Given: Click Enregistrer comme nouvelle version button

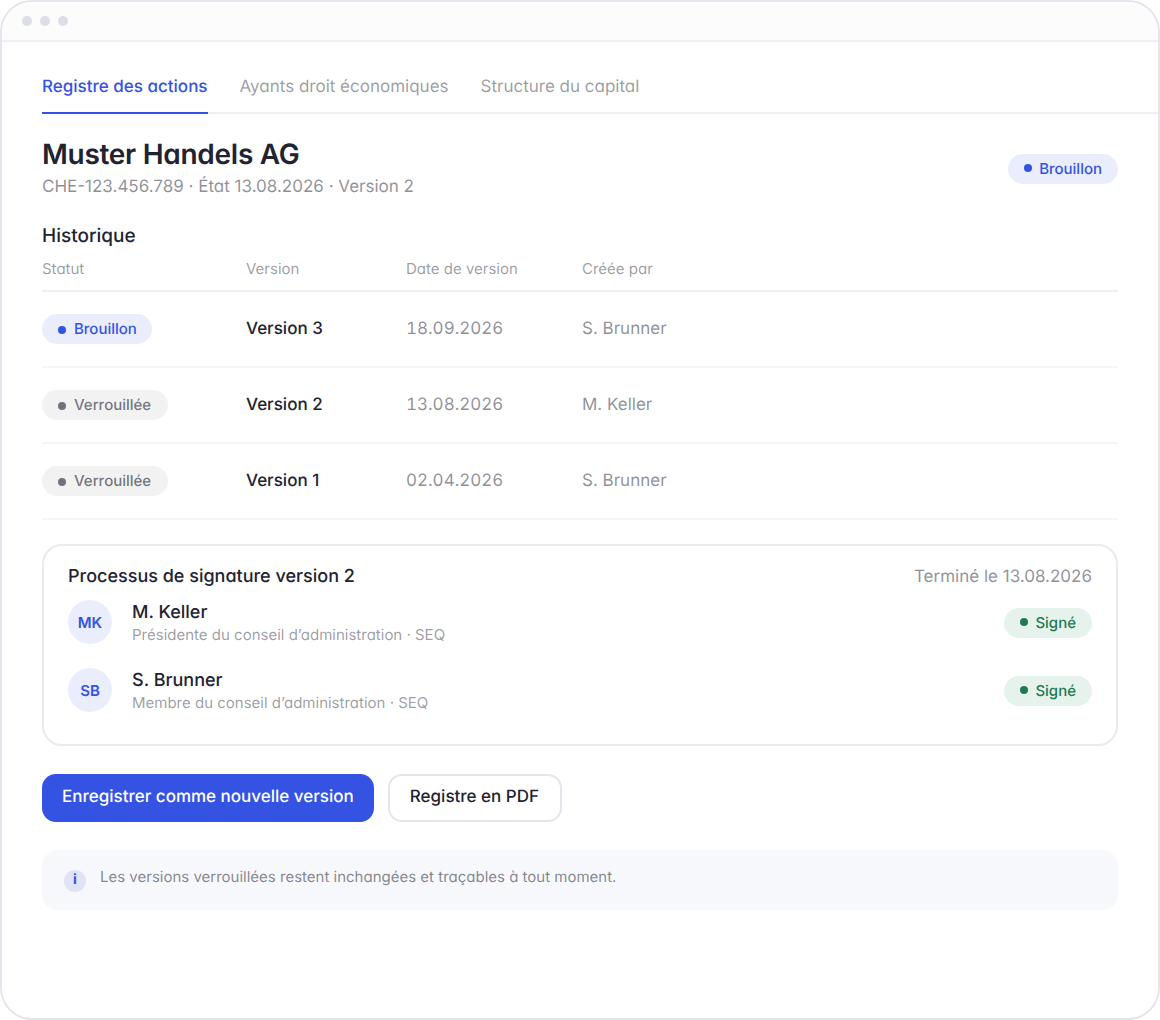Looking at the screenshot, I should [208, 797].
